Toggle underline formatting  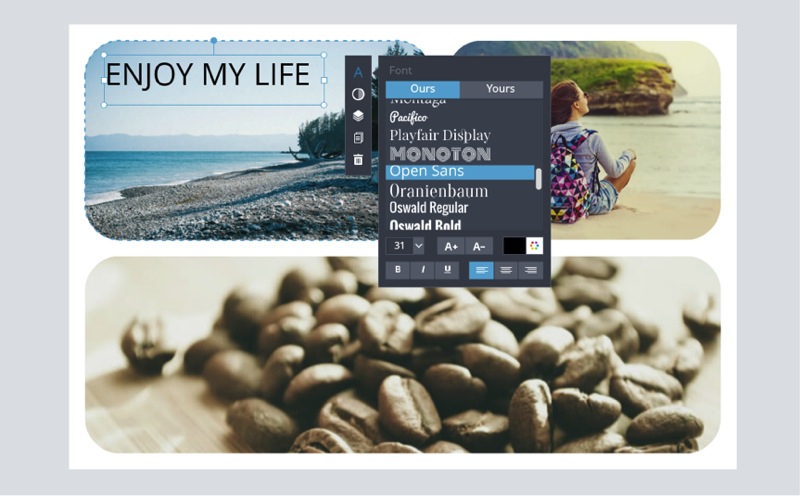click(x=447, y=270)
